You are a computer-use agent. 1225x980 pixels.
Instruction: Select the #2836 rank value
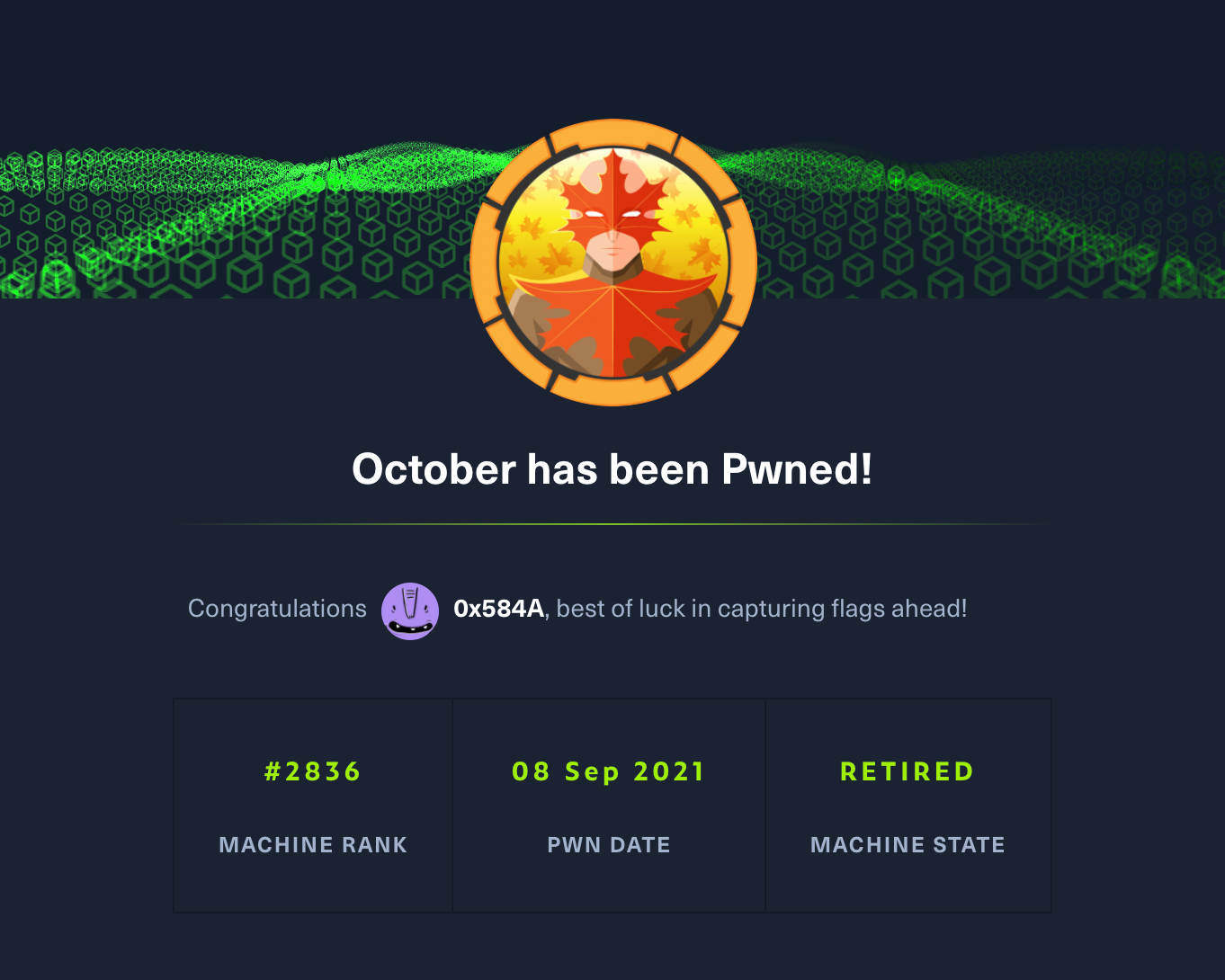313,771
